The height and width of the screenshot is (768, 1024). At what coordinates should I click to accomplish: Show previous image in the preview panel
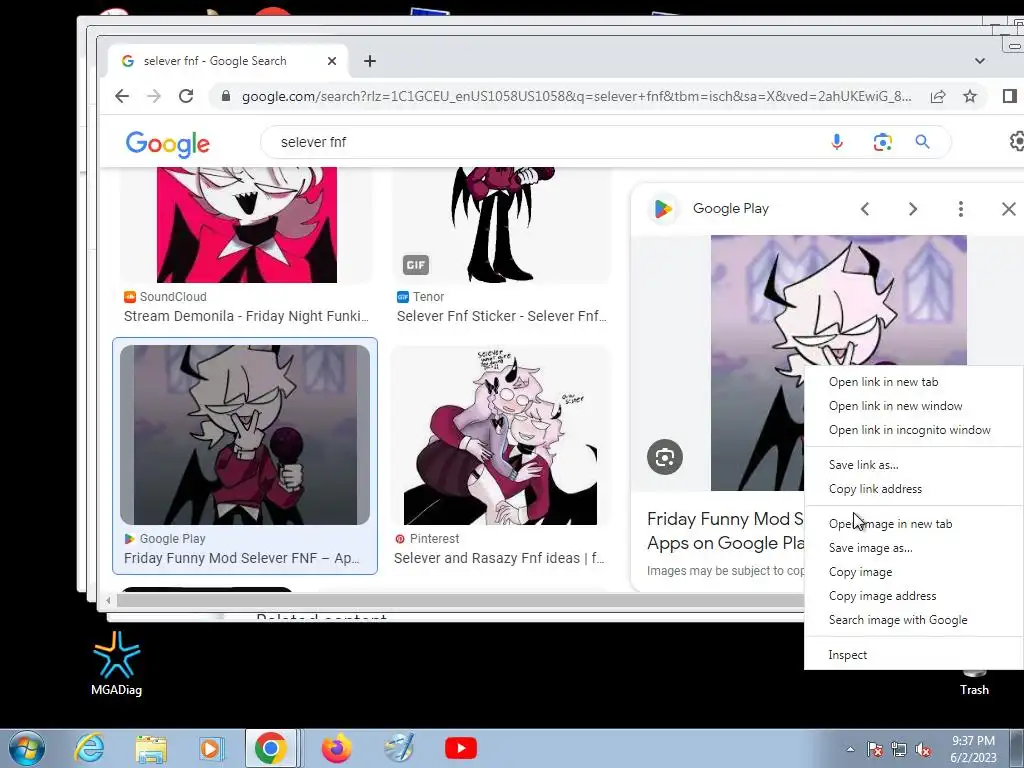coord(865,209)
